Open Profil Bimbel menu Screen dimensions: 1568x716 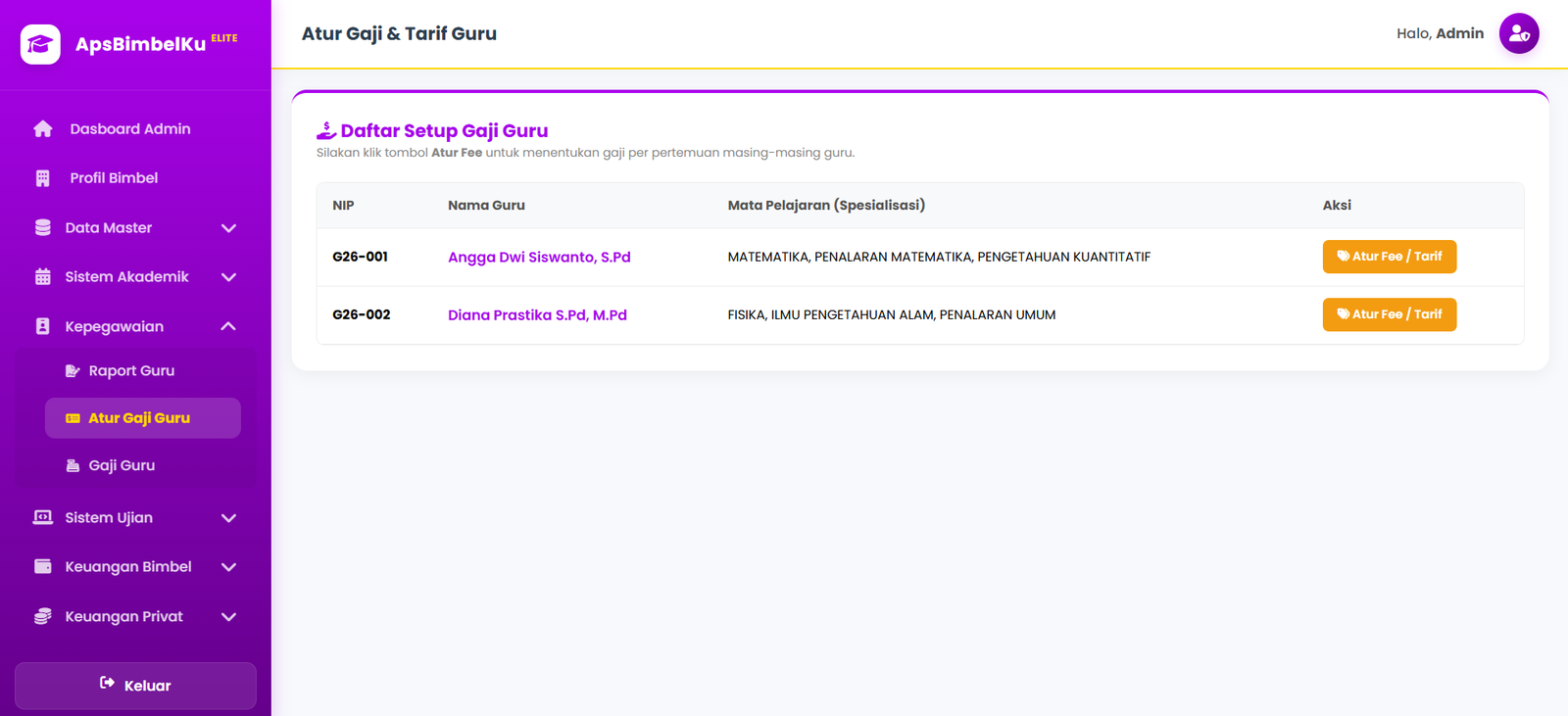pos(135,178)
